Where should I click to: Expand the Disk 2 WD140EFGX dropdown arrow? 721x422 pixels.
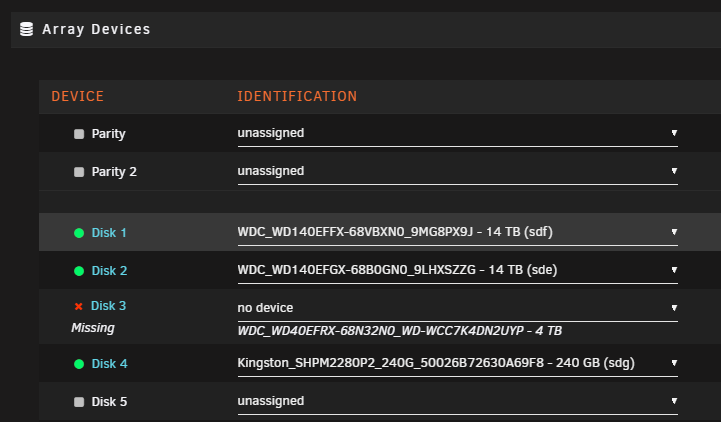[x=674, y=270]
